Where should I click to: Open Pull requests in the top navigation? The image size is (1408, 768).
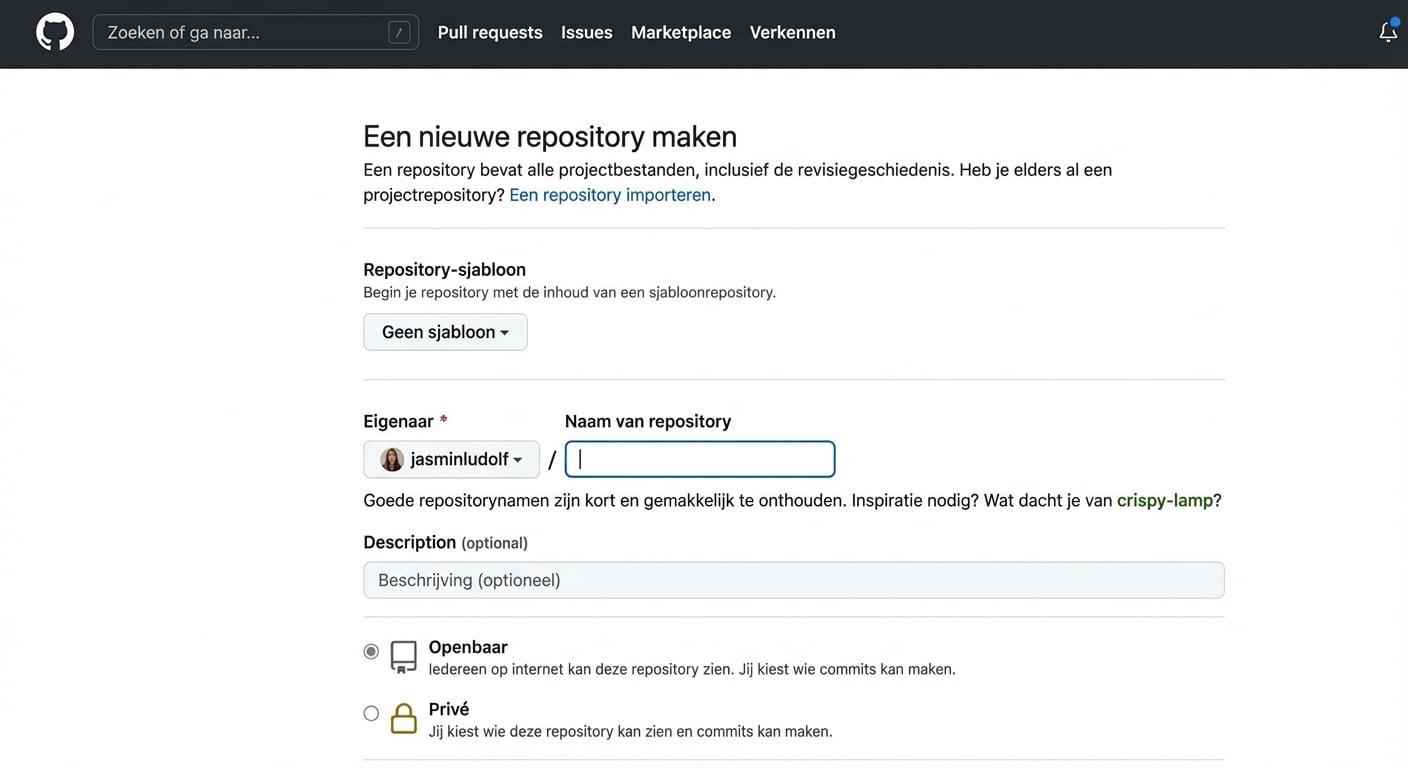click(x=490, y=32)
